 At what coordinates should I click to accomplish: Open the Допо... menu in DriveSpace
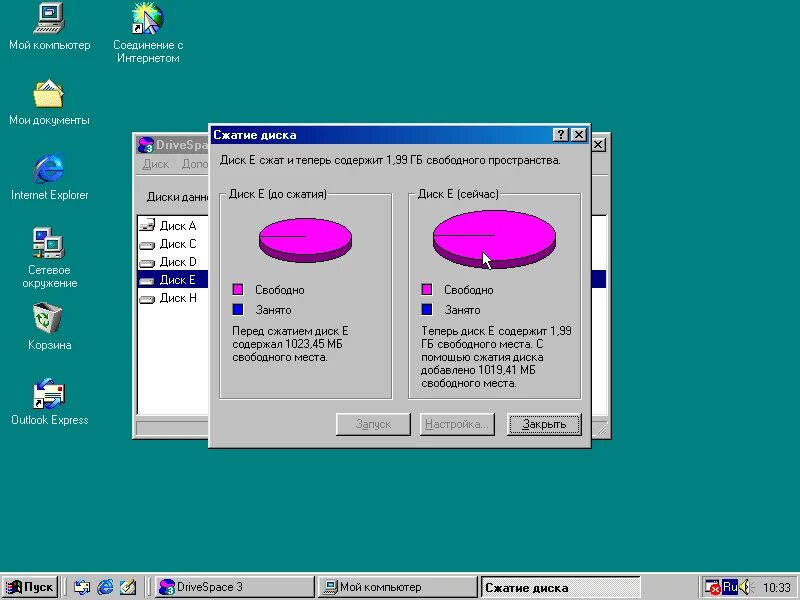(195, 164)
